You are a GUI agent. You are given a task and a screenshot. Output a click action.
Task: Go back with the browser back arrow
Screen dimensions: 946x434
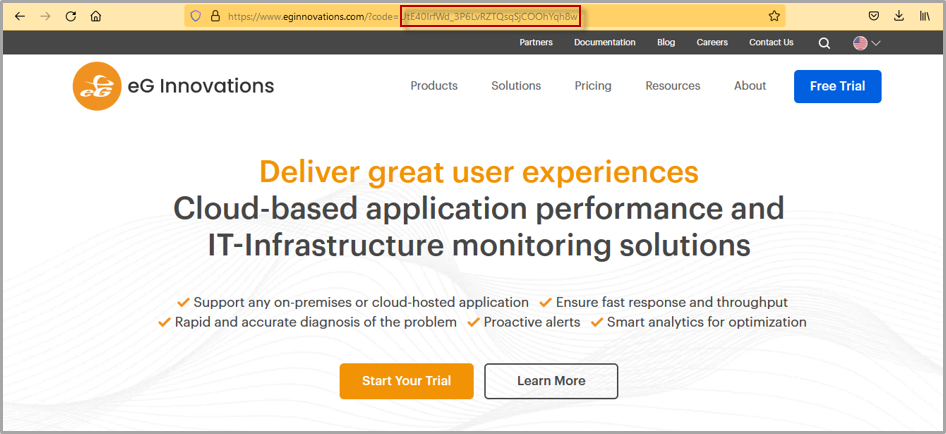click(x=20, y=17)
